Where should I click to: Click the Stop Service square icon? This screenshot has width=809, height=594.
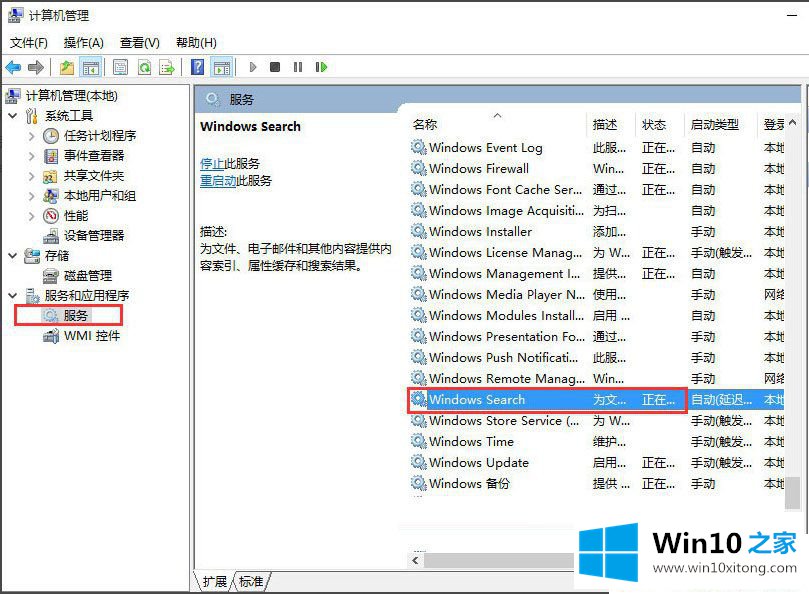pos(275,67)
